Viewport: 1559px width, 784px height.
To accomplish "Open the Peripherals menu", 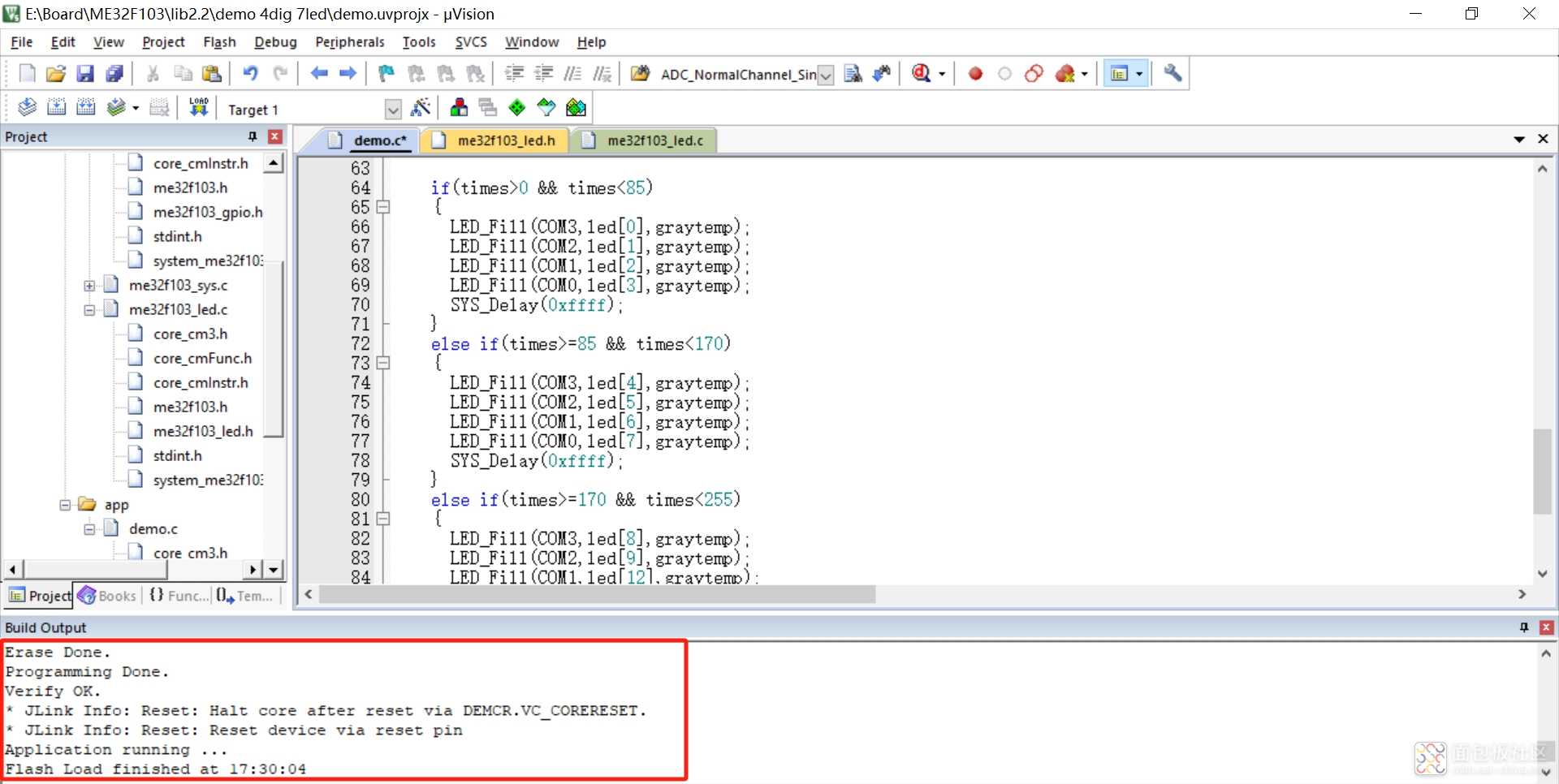I will pos(350,42).
